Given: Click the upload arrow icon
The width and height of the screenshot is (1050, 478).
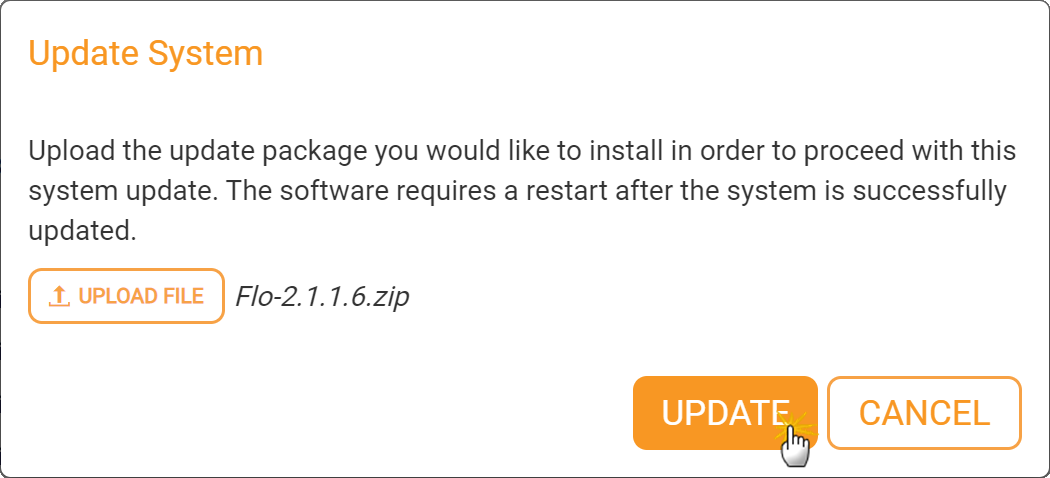Looking at the screenshot, I should pos(59,296).
